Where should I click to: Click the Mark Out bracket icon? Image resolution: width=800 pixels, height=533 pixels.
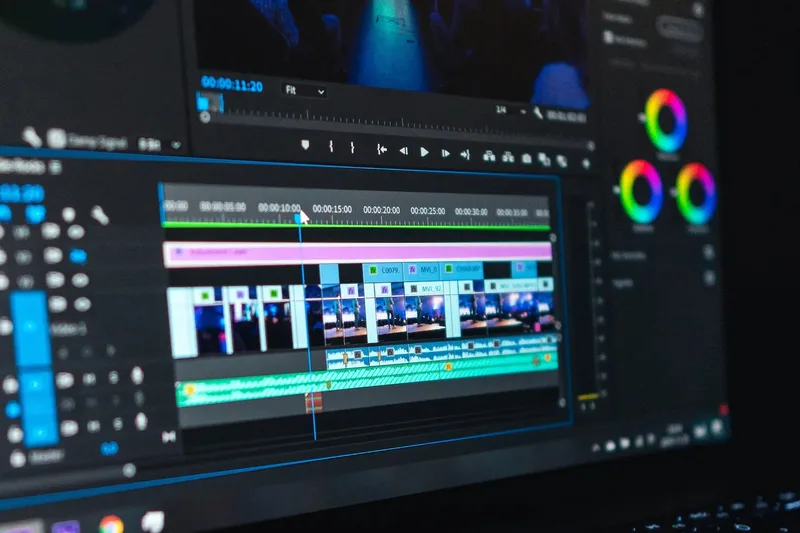(353, 147)
